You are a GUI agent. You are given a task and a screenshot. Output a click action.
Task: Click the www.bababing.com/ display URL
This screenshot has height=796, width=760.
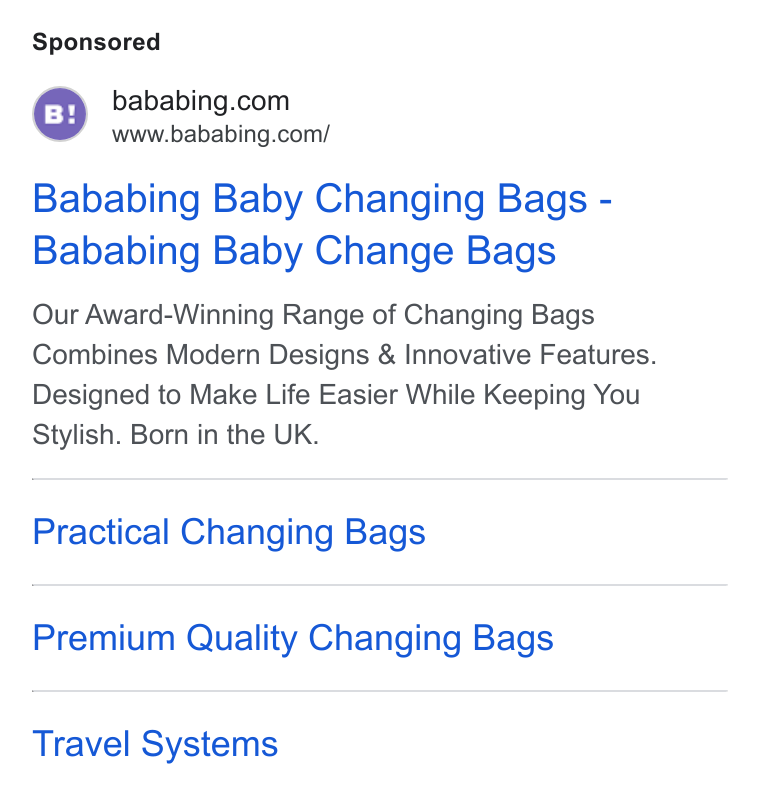tap(221, 135)
